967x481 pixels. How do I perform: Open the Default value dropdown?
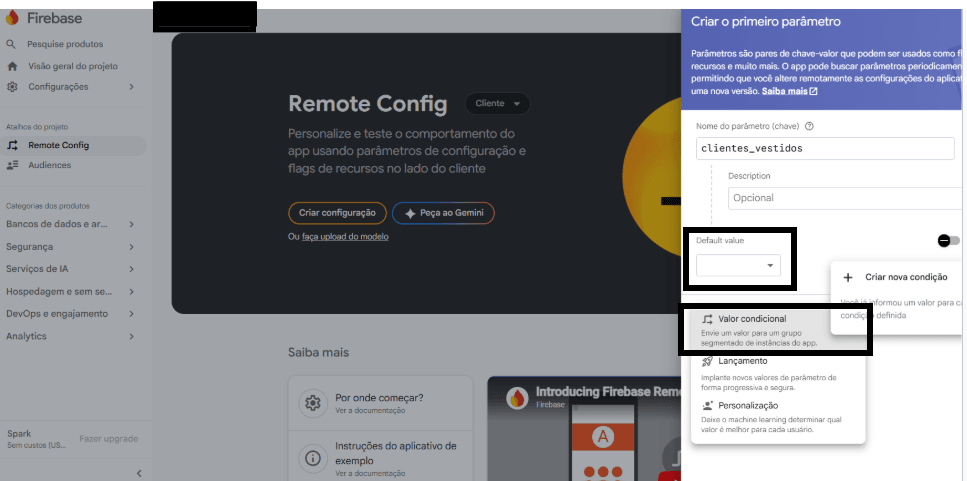(738, 265)
